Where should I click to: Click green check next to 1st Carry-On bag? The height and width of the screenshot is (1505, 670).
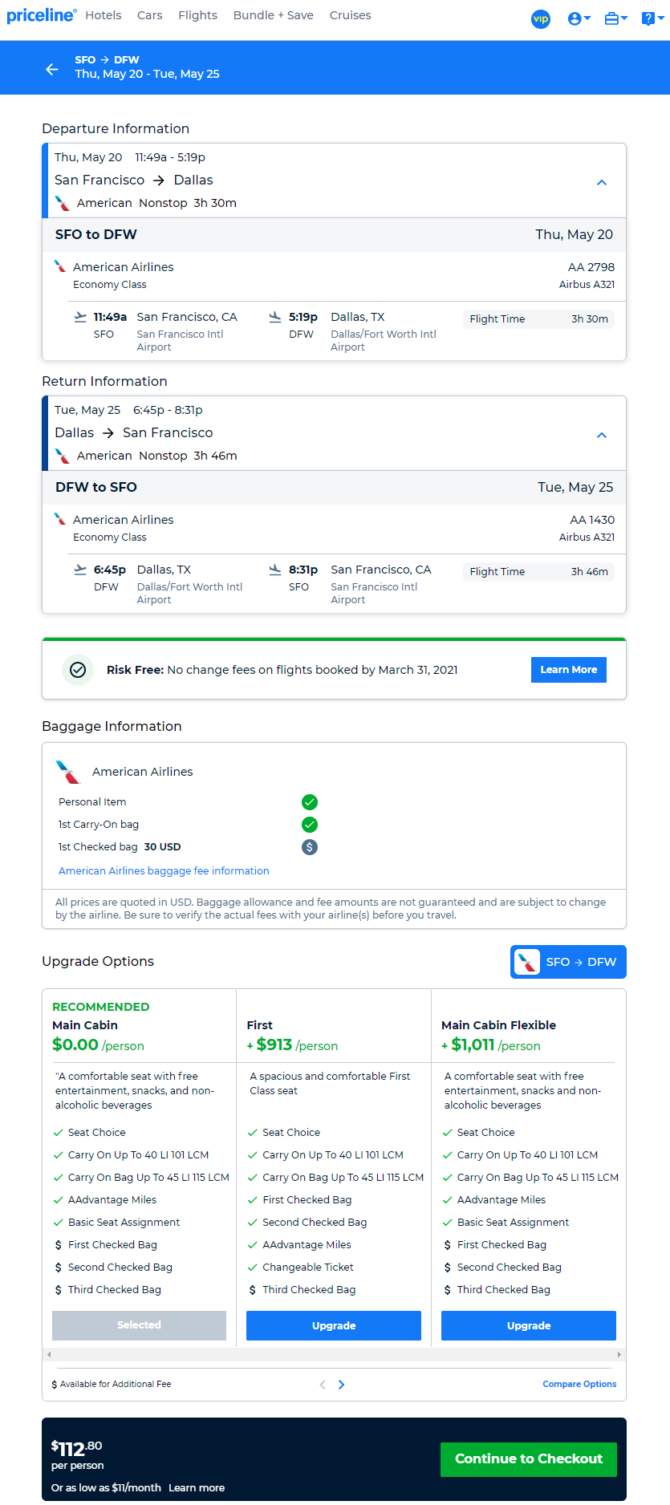(310, 825)
